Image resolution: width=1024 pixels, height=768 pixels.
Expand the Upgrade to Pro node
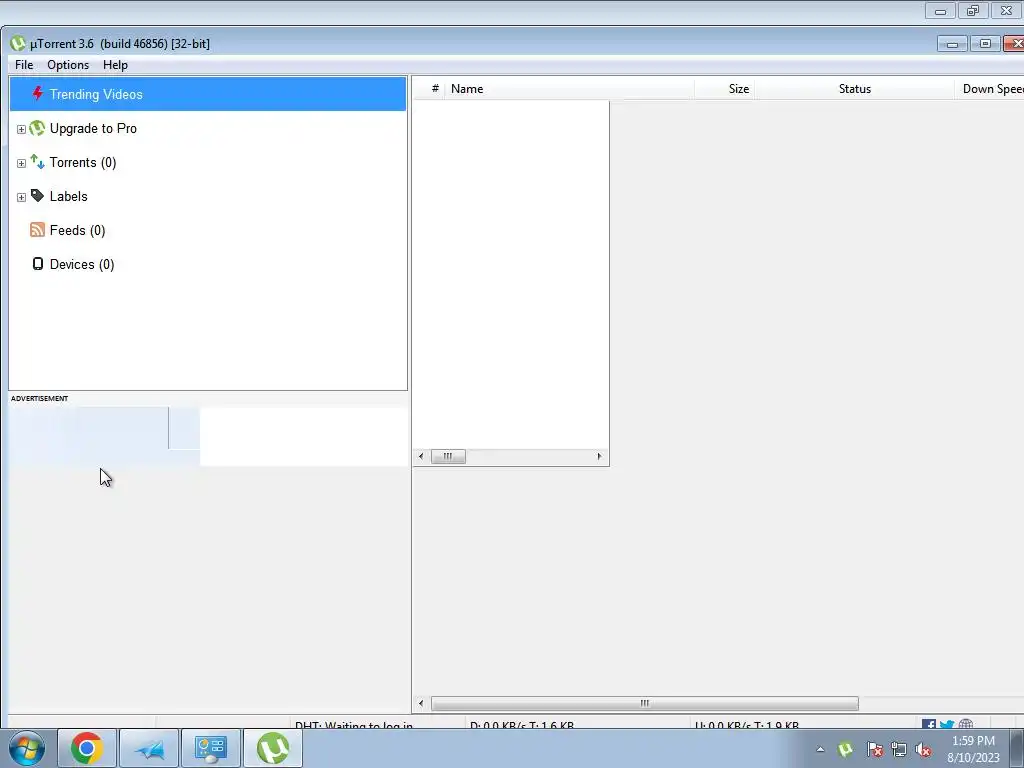point(21,129)
